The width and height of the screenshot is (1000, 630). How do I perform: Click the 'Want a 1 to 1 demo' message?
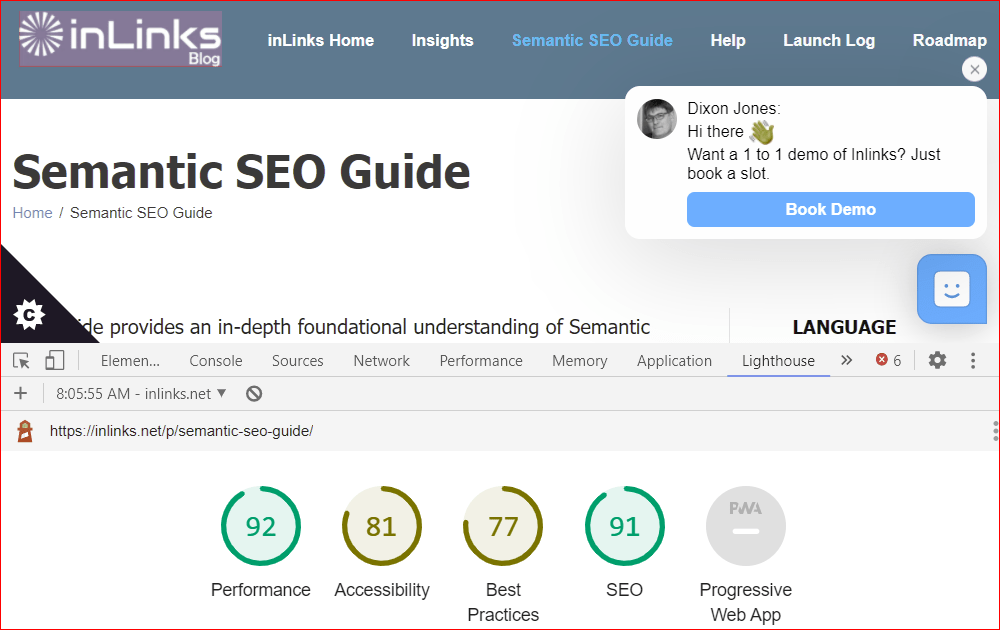(x=814, y=164)
